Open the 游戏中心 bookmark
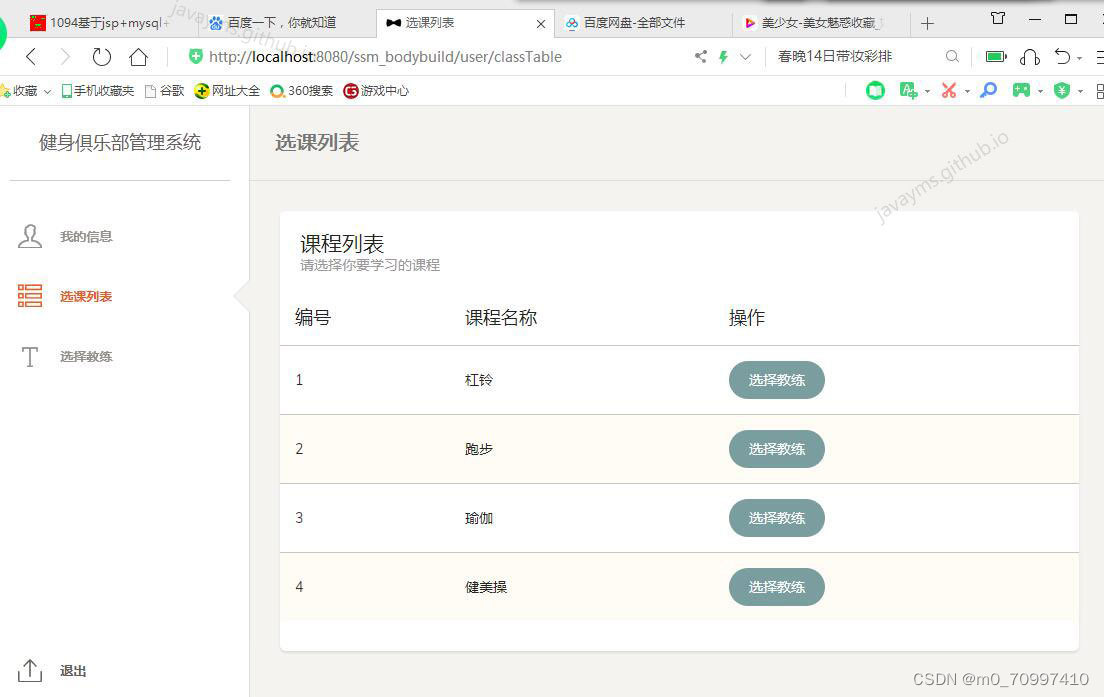 pos(376,91)
